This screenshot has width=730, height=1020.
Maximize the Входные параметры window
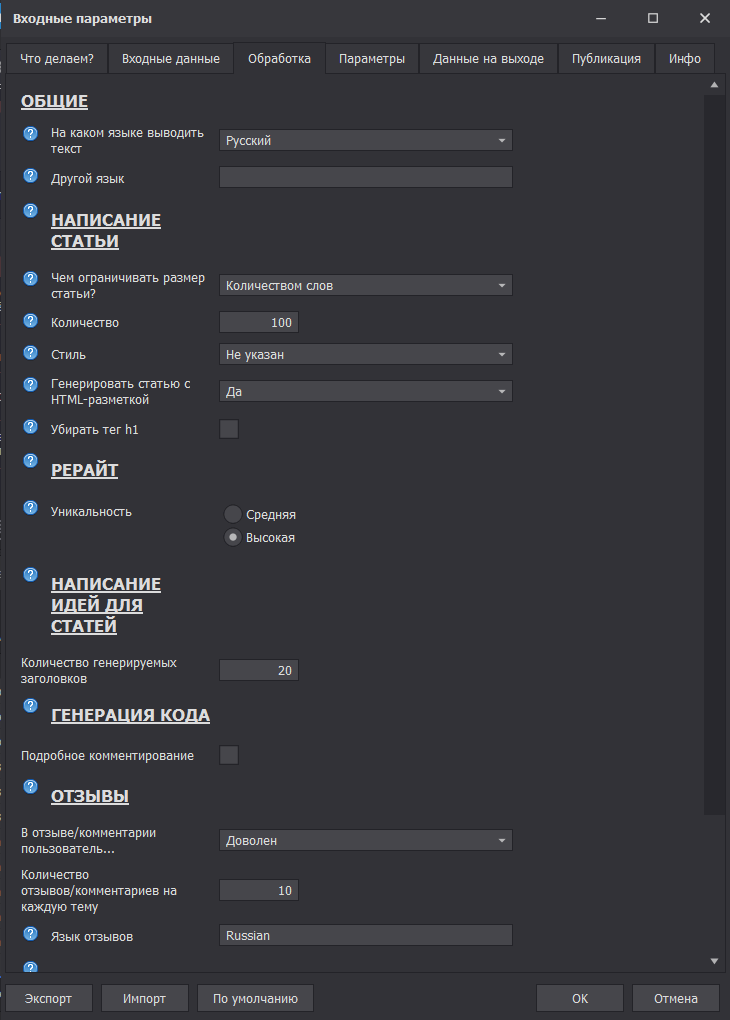click(x=653, y=18)
